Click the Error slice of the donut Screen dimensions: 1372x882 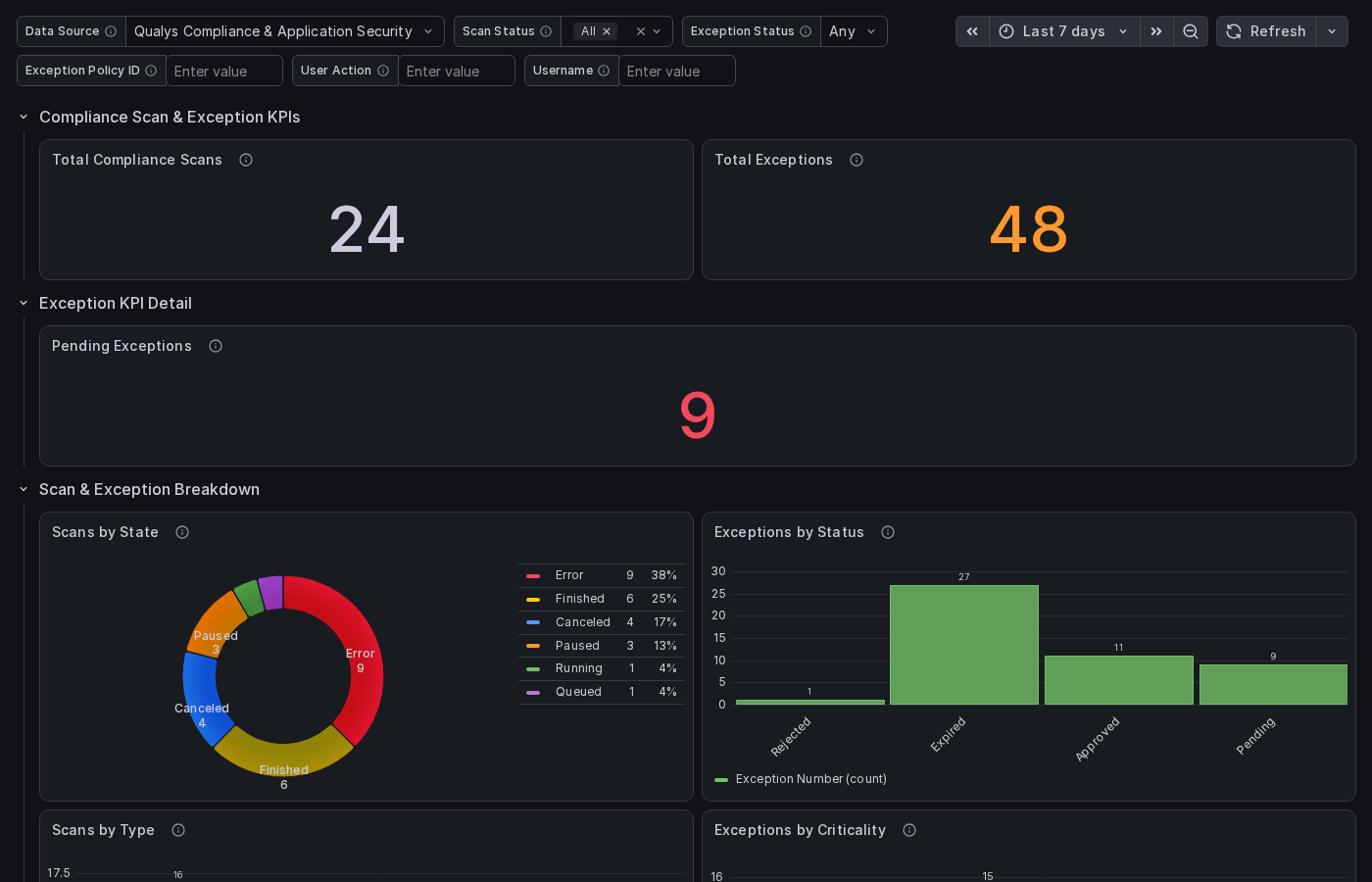(x=358, y=659)
